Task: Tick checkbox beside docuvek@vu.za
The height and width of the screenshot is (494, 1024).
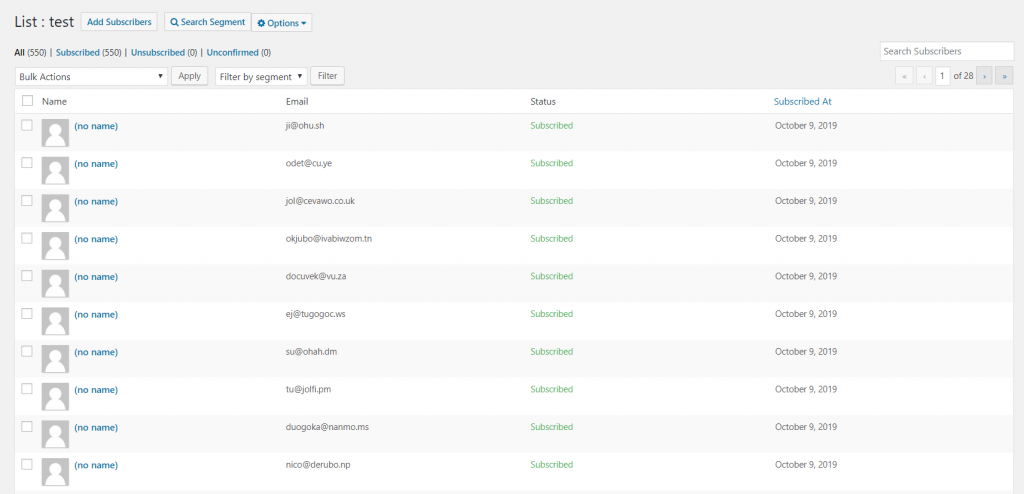Action: [27, 276]
